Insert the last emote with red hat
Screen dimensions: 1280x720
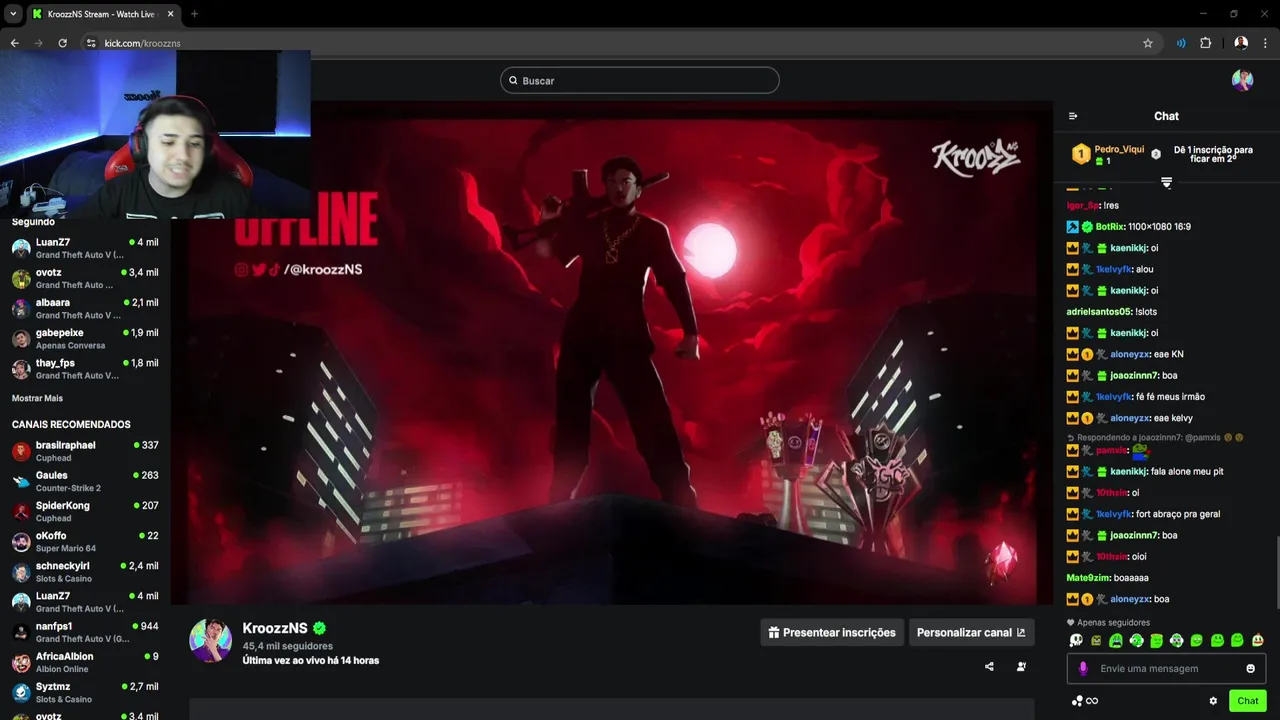pos(1257,640)
